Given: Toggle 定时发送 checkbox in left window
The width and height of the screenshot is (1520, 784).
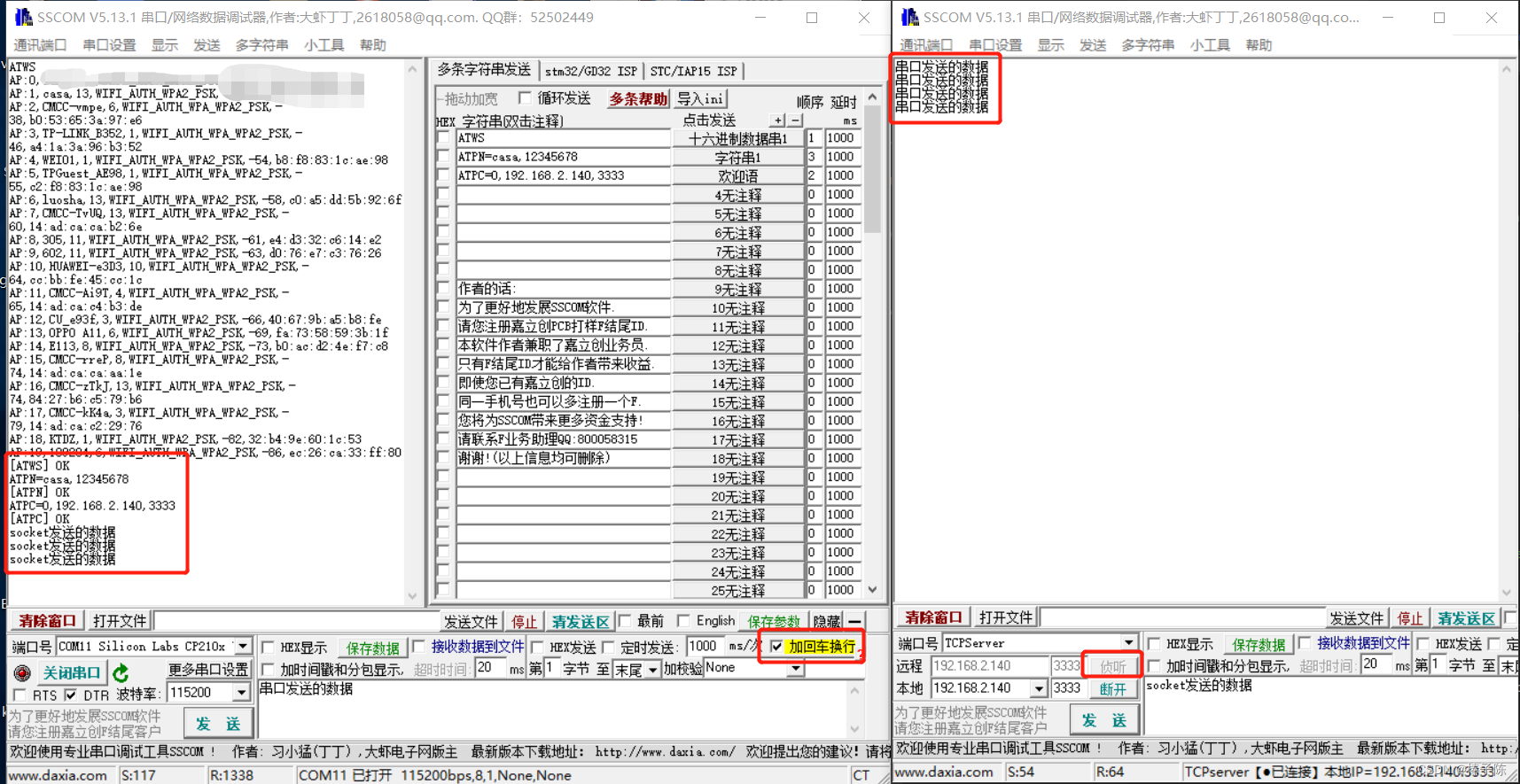Looking at the screenshot, I should click(x=608, y=648).
